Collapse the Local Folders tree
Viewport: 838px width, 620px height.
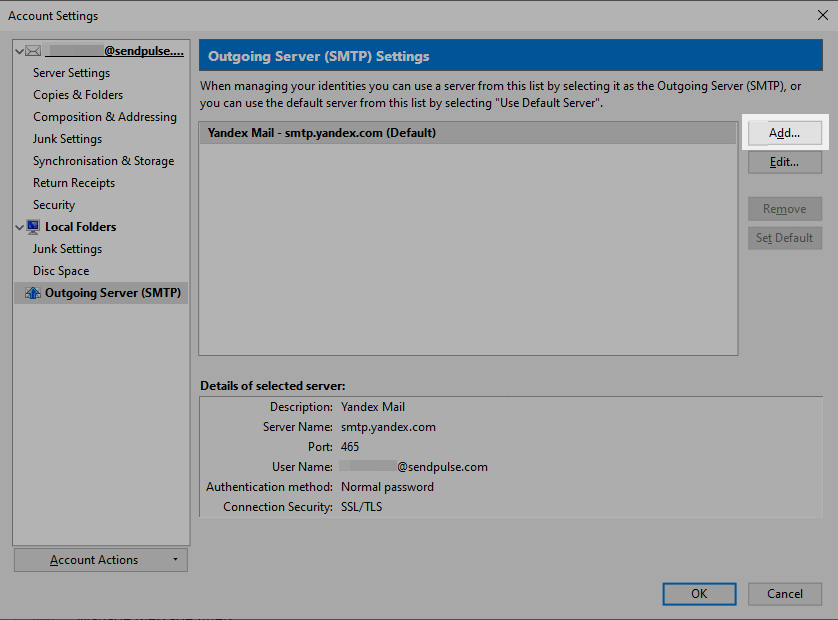tap(18, 227)
